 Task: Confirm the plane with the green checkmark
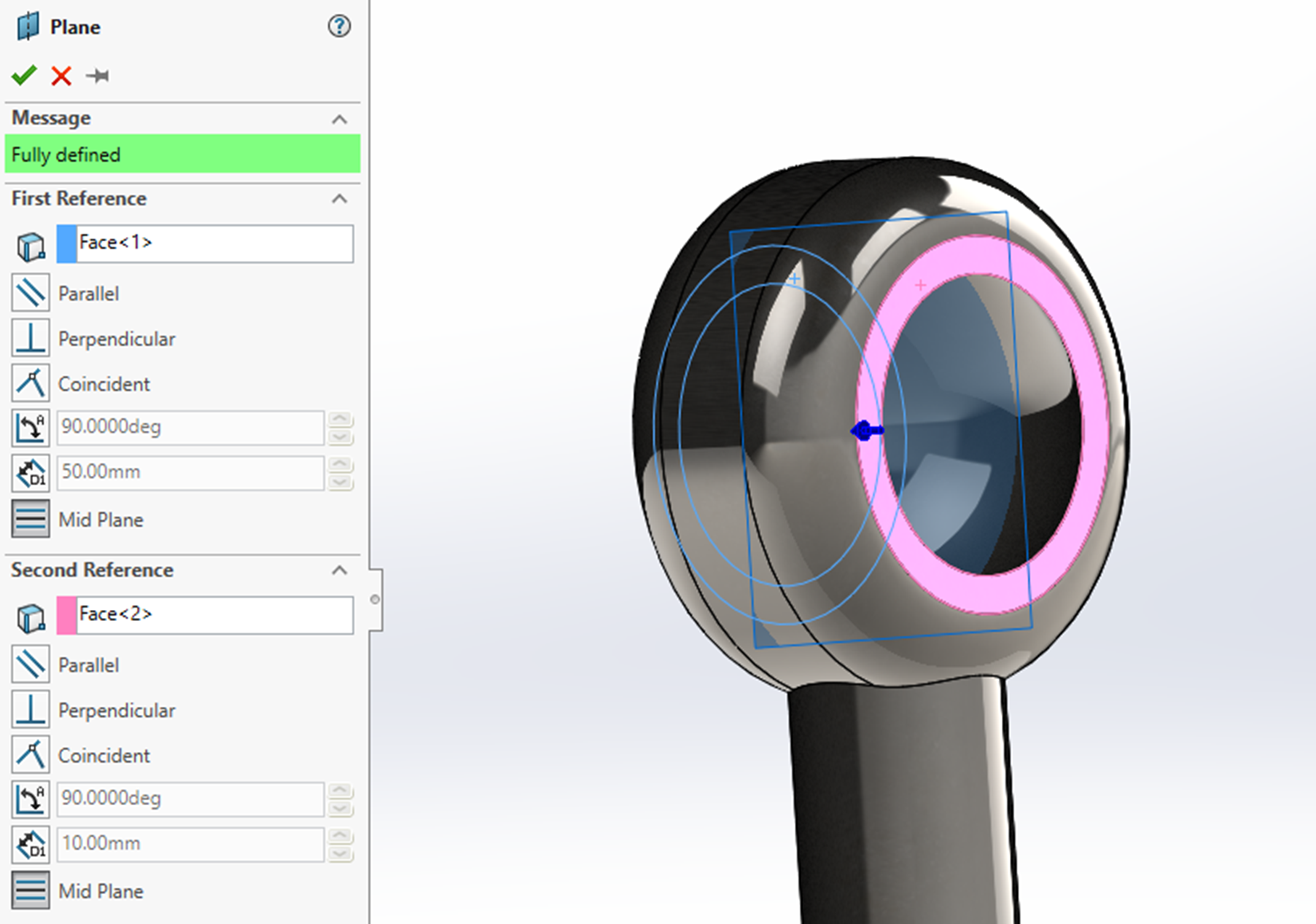23,75
